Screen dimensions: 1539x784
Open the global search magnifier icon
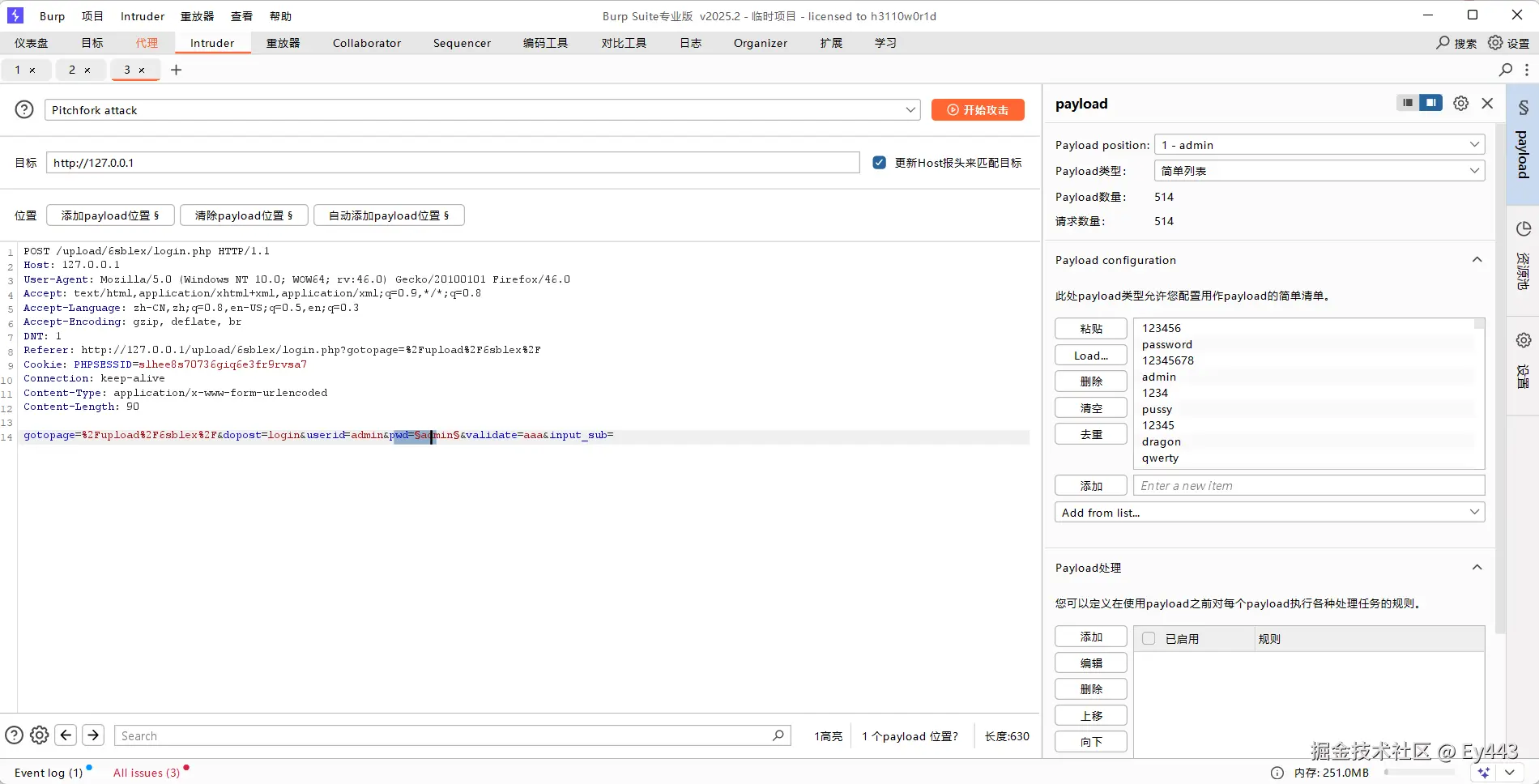click(1443, 43)
